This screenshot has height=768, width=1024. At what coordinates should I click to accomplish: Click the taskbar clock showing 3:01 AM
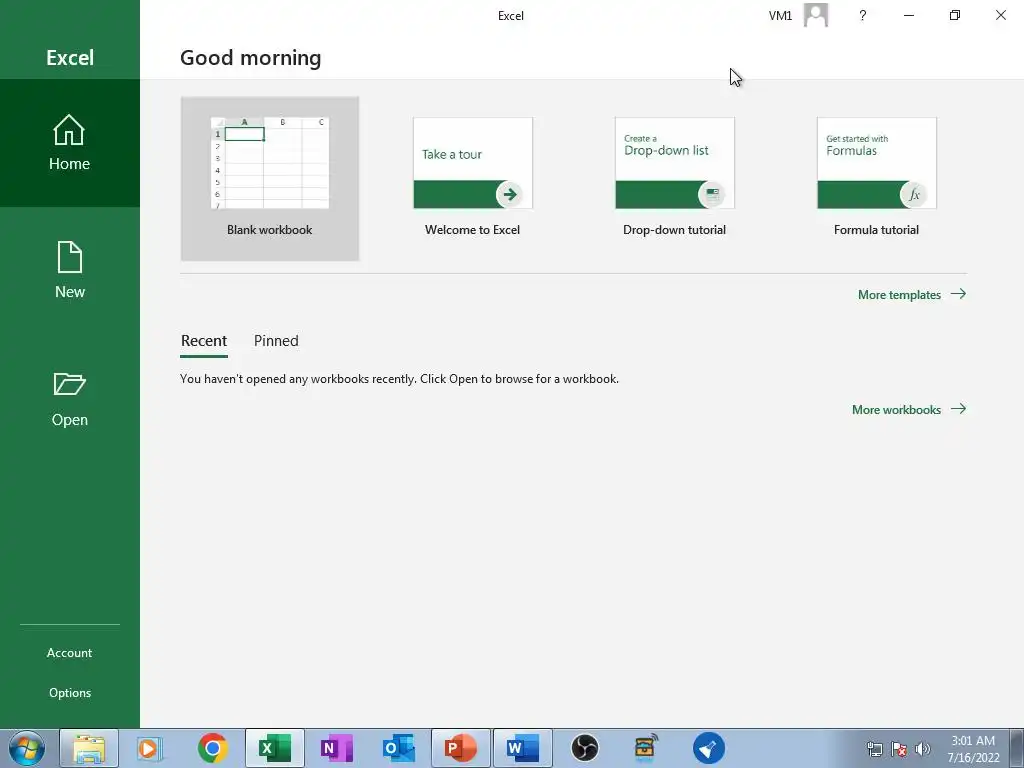(973, 749)
